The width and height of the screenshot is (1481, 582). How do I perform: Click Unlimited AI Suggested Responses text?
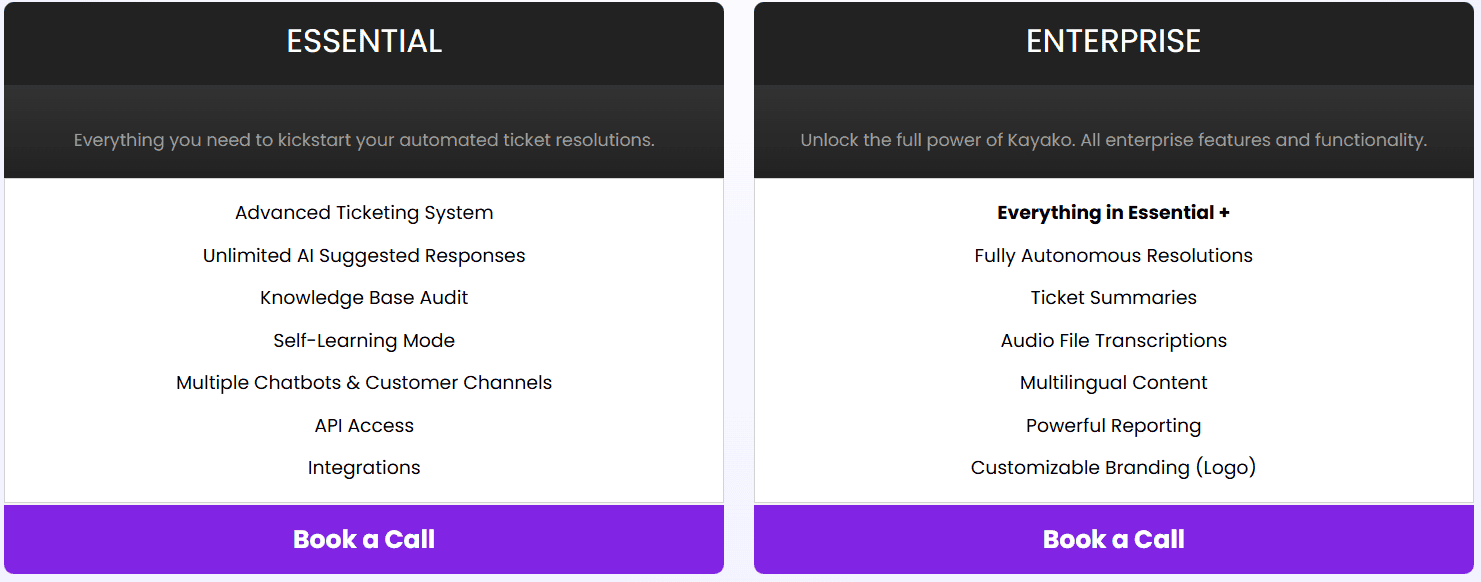pos(364,256)
